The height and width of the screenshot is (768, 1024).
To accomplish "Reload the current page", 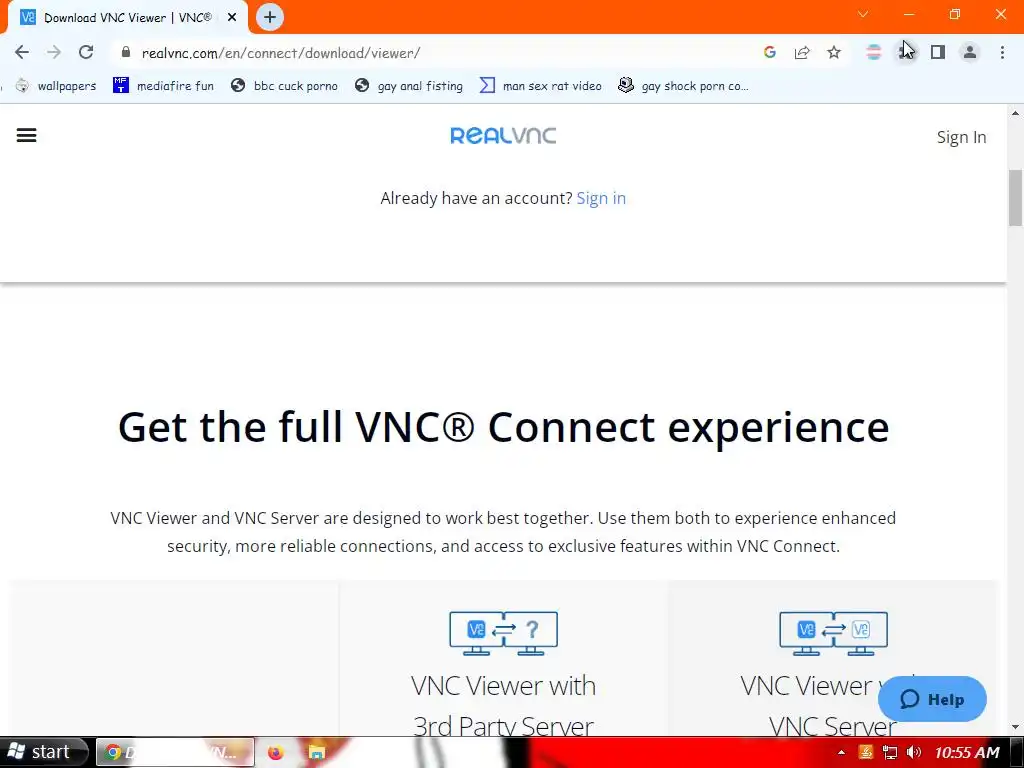I will [x=86, y=52].
